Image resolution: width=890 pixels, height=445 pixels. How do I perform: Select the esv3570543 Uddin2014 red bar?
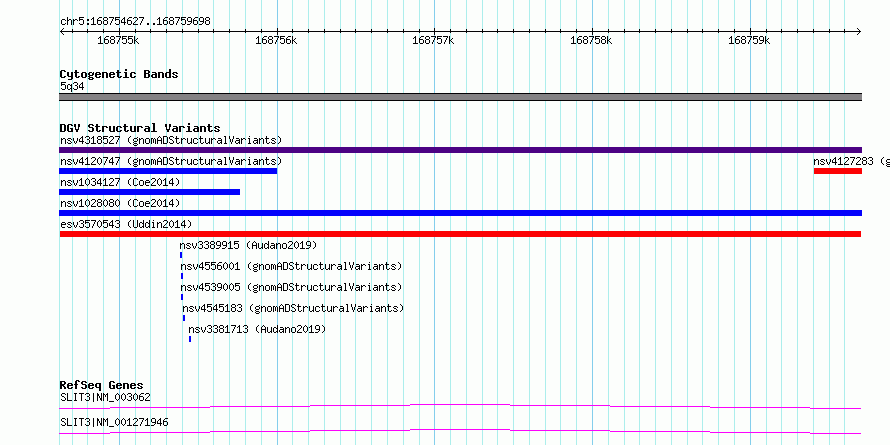[x=460, y=234]
